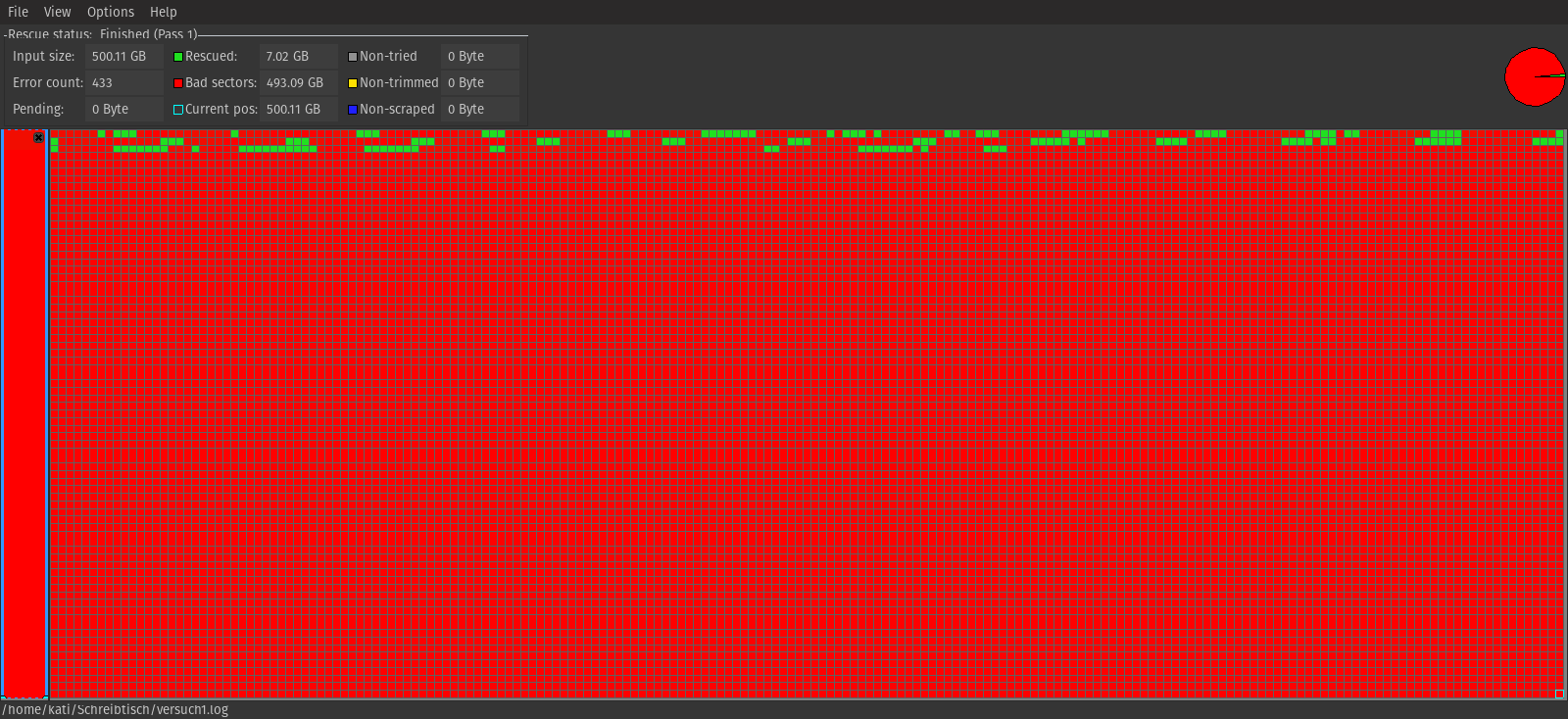Open the File menu
This screenshot has width=1568, height=719.
(x=18, y=12)
